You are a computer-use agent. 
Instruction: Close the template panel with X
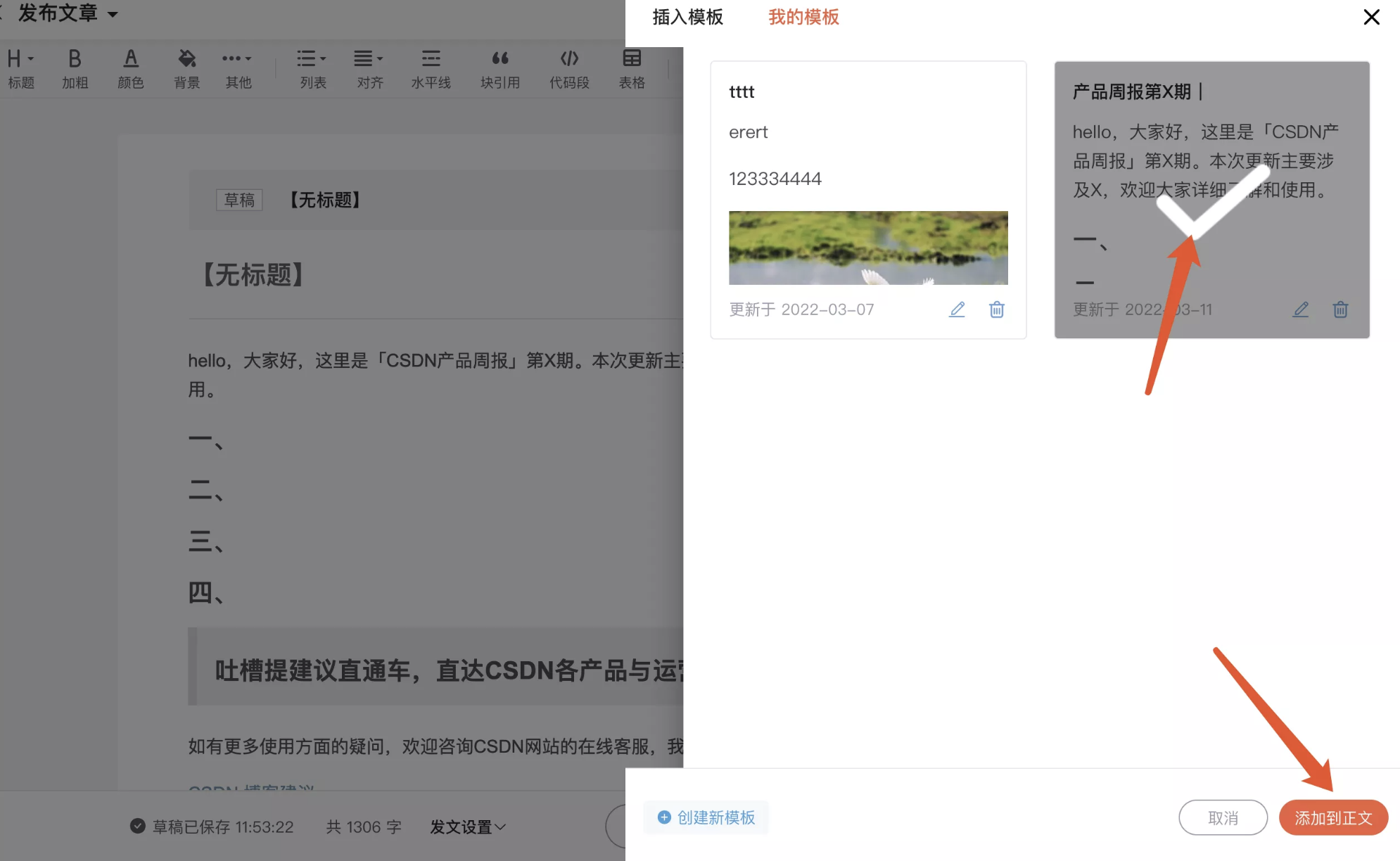click(1371, 17)
